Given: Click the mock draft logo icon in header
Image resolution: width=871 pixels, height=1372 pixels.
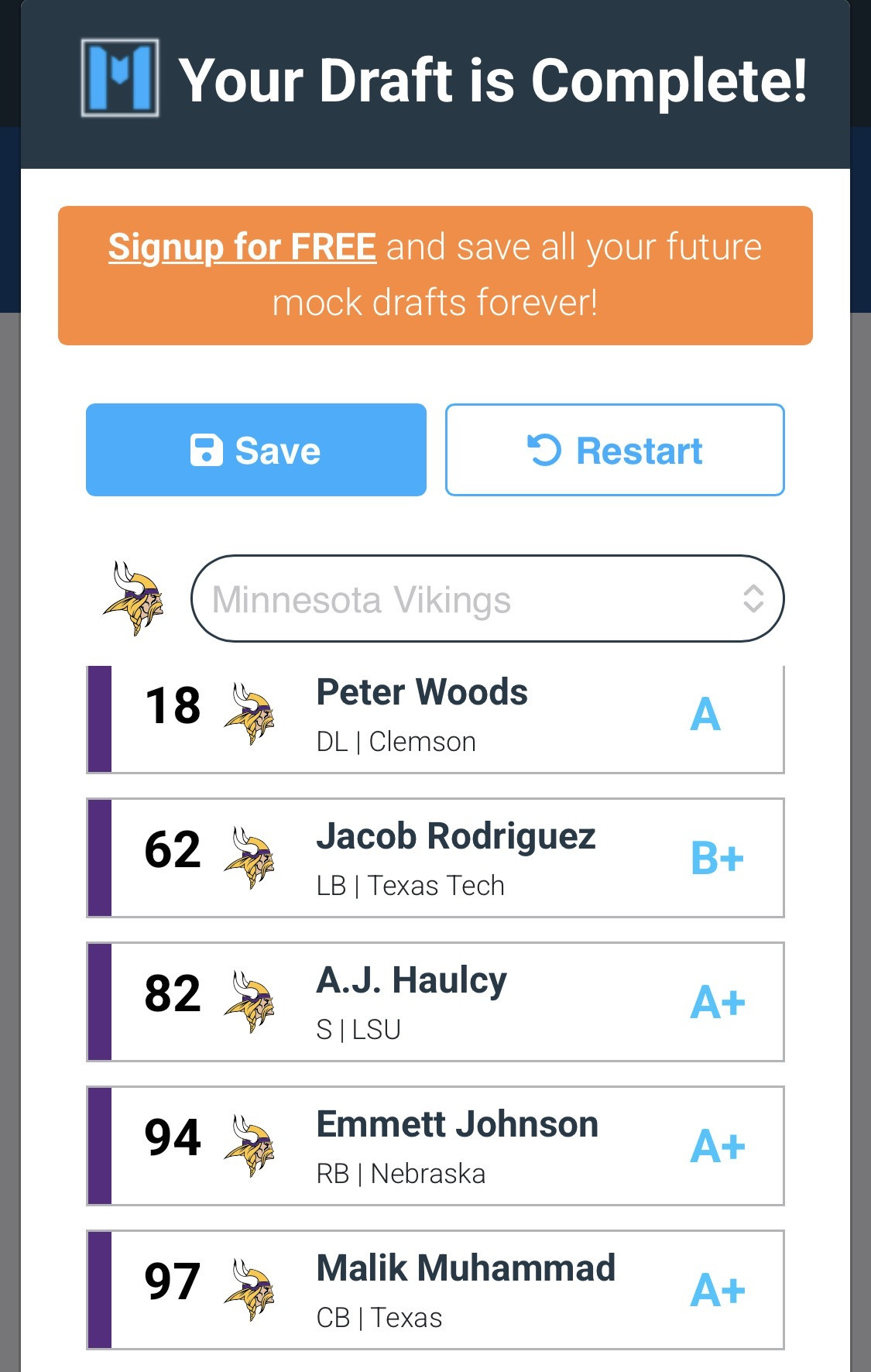Looking at the screenshot, I should pos(120,78).
